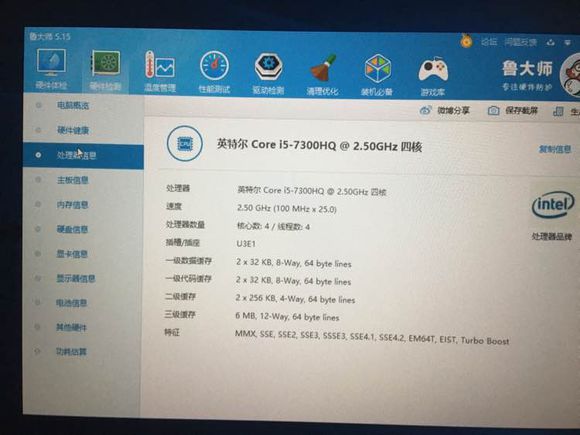Click the 微博分享 Weibo icon
Screen dimensions: 580x435
425,110
